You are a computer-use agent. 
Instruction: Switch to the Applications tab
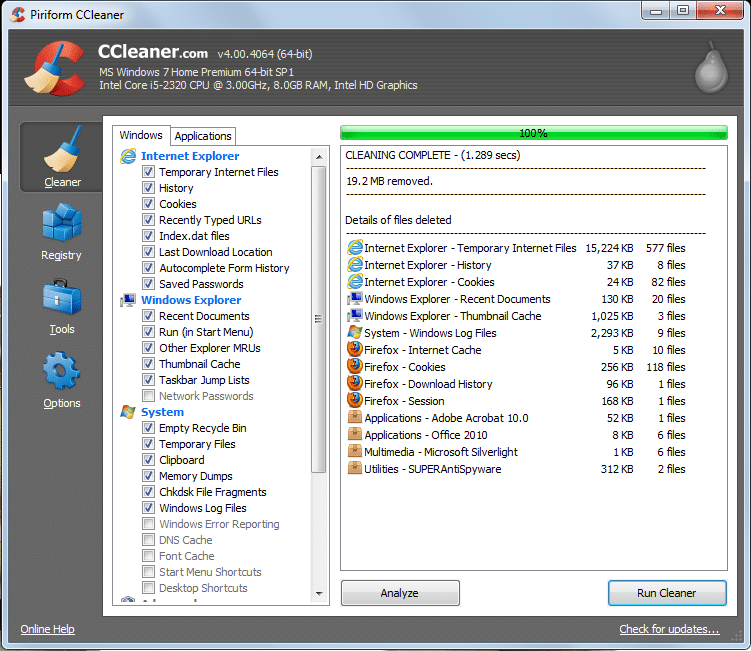(203, 136)
